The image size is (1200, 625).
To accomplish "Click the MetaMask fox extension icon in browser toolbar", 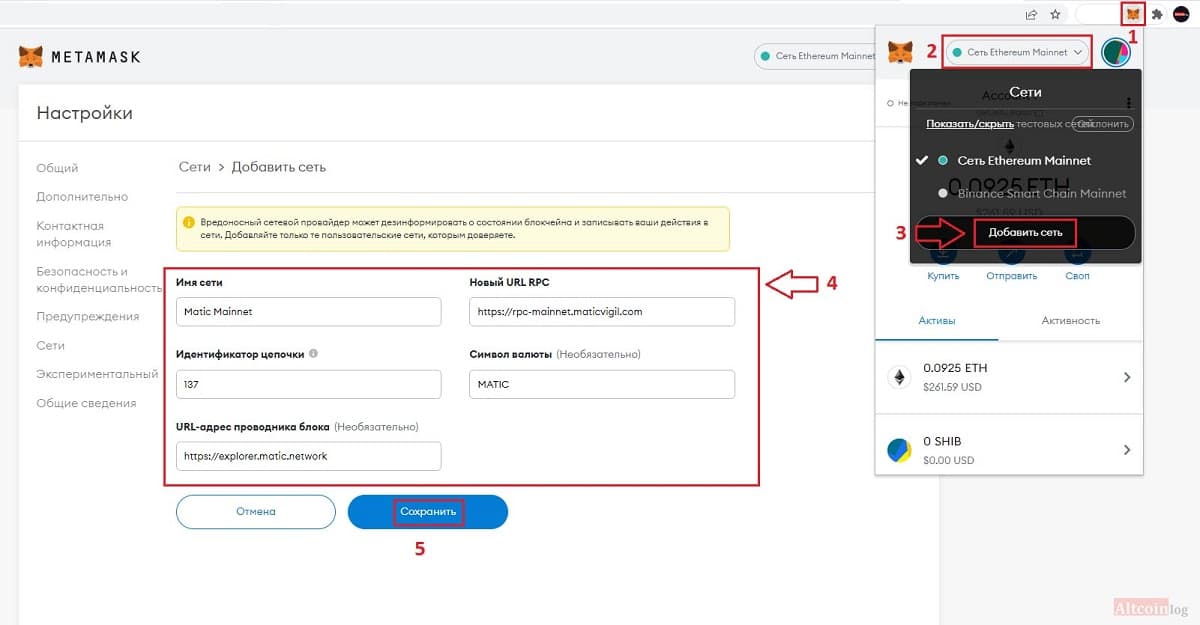I will [1132, 15].
